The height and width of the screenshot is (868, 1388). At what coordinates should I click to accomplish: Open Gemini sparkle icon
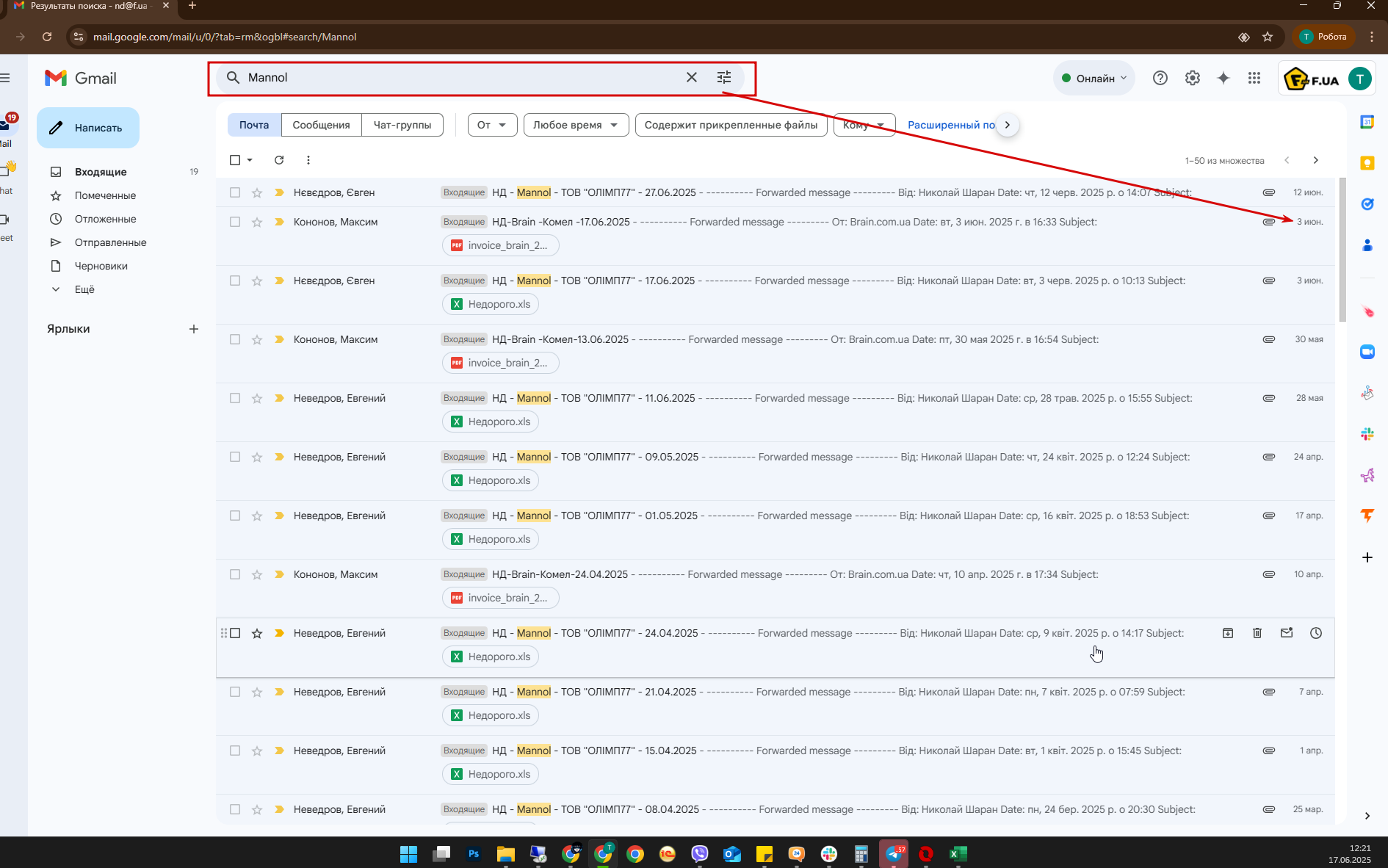pos(1223,78)
